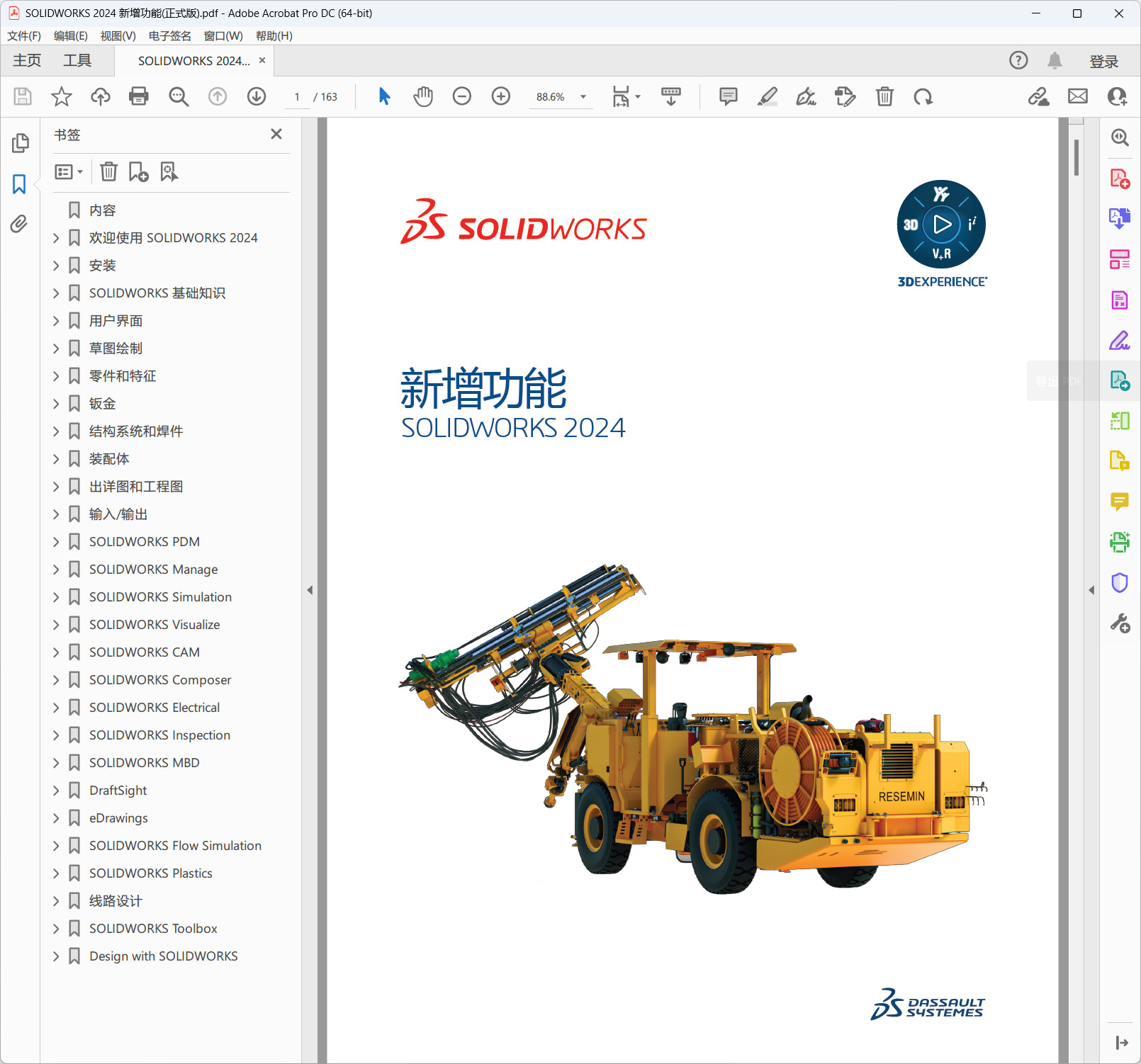Open the Comment tool in right pane
The image size is (1141, 1064).
pyautogui.click(x=1120, y=502)
